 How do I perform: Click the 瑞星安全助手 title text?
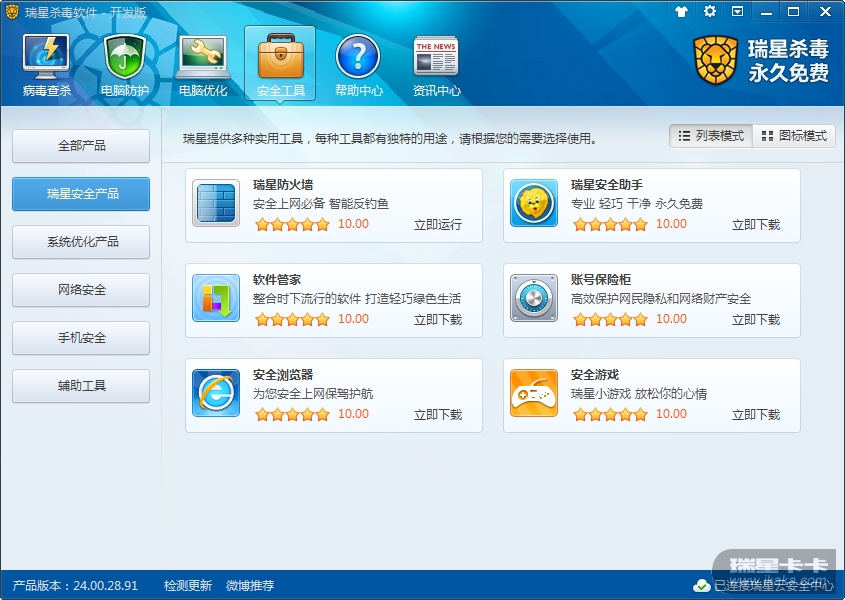coord(607,185)
